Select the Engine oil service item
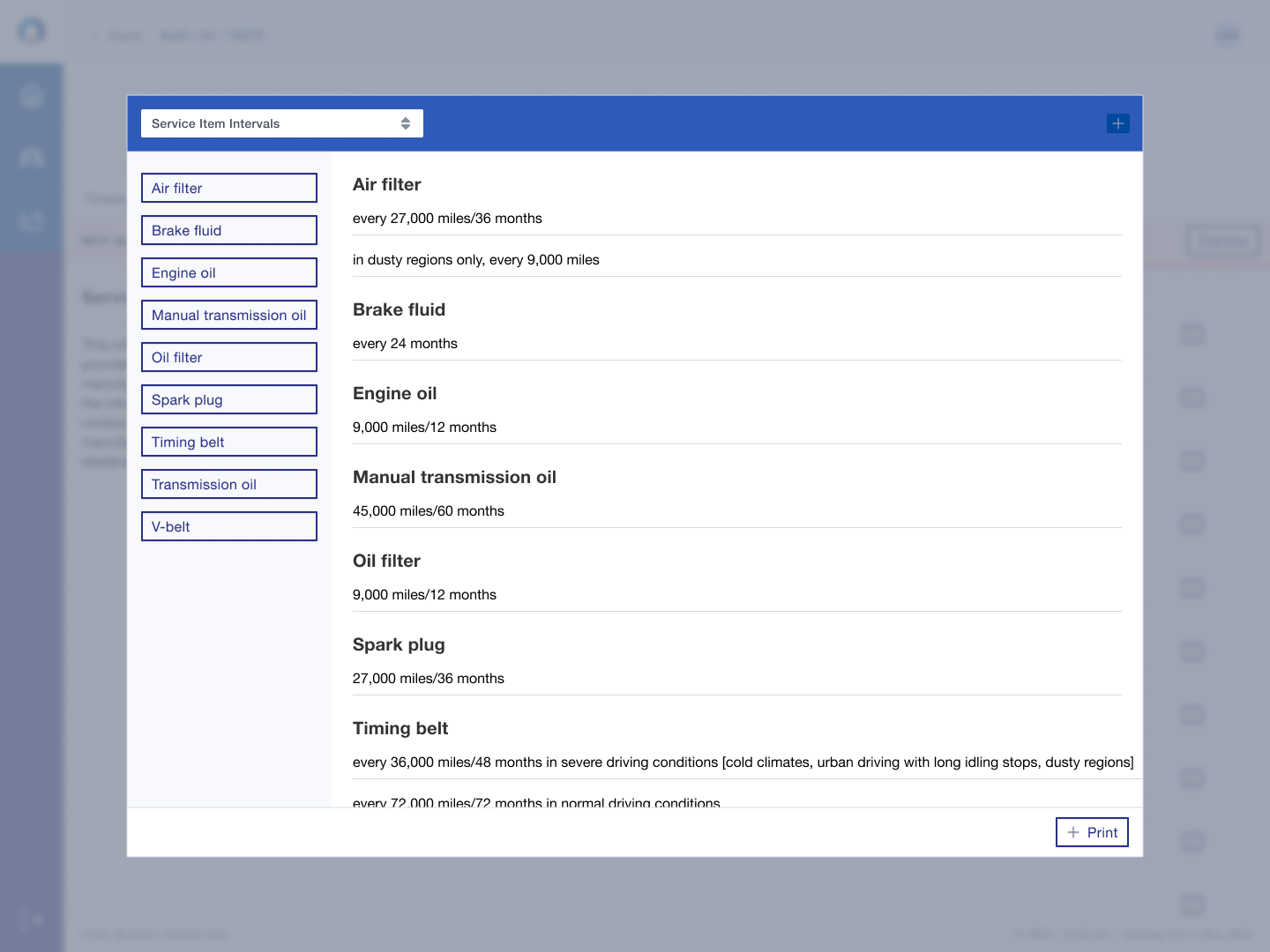The height and width of the screenshot is (952, 1270). 228,272
